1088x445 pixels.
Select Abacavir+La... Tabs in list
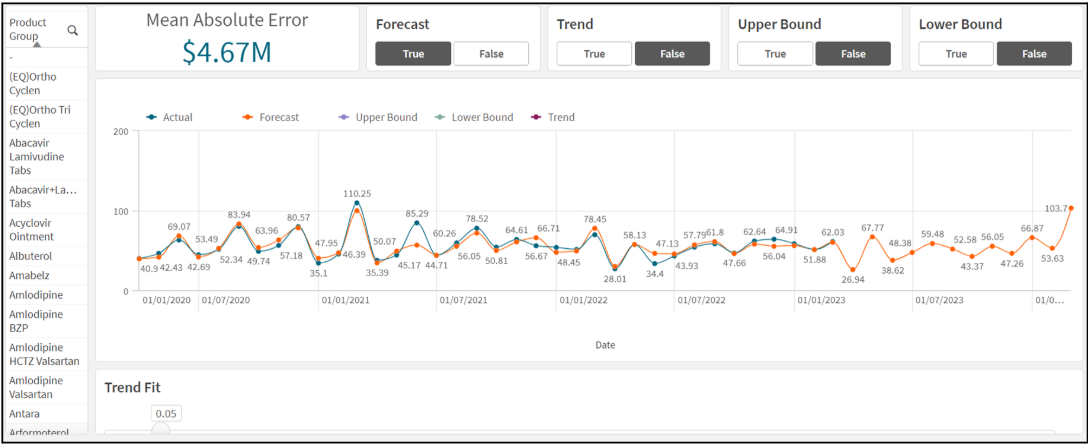(x=44, y=196)
